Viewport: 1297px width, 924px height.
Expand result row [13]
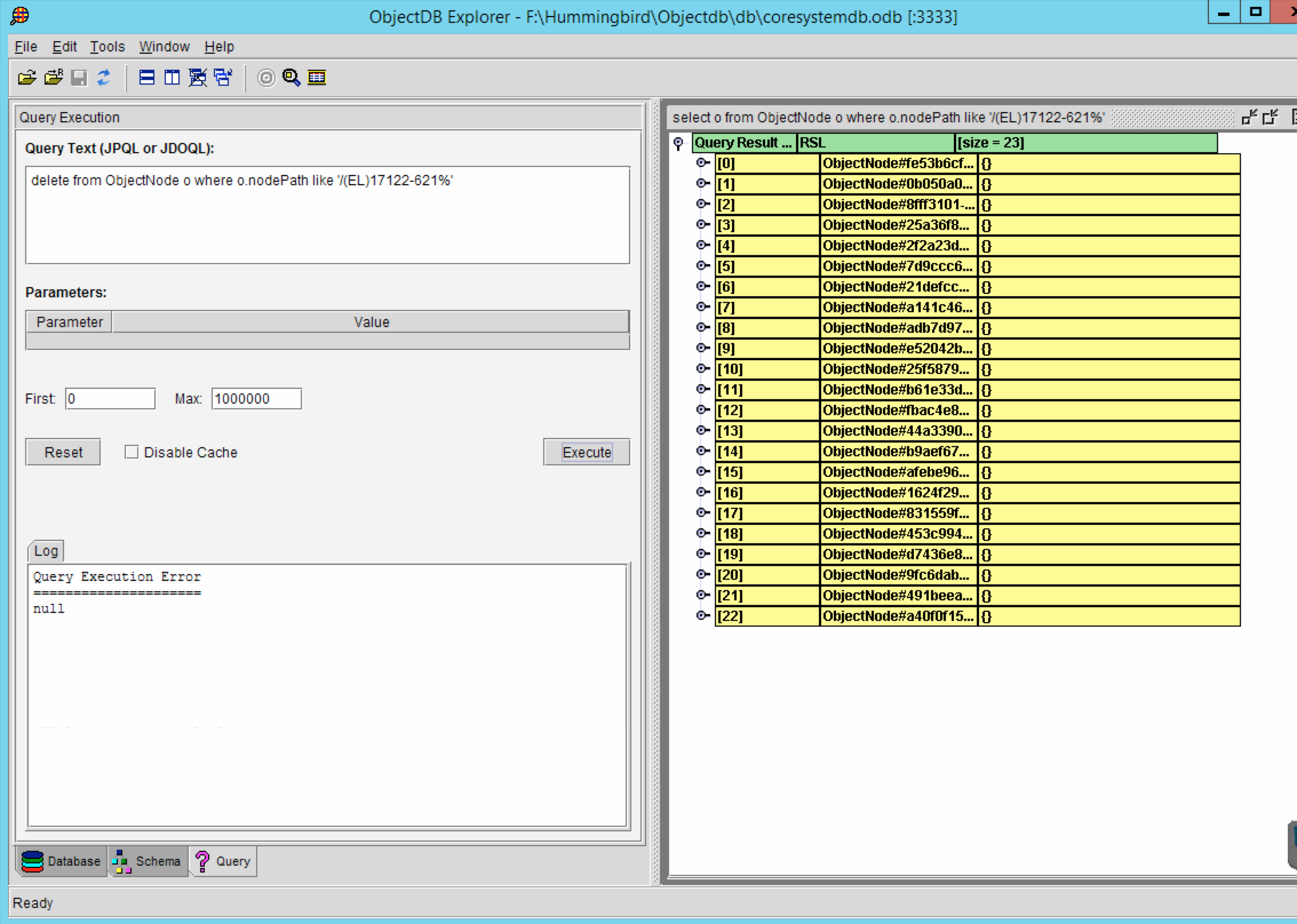point(703,431)
